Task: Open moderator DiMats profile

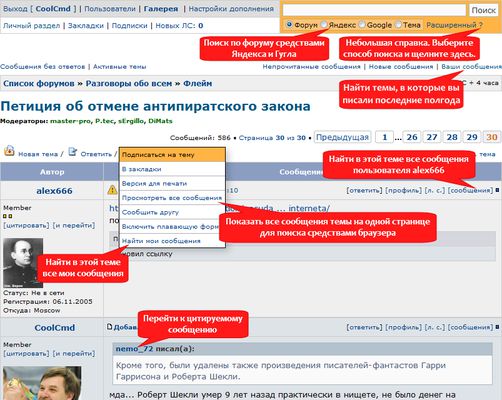Action: [160, 121]
